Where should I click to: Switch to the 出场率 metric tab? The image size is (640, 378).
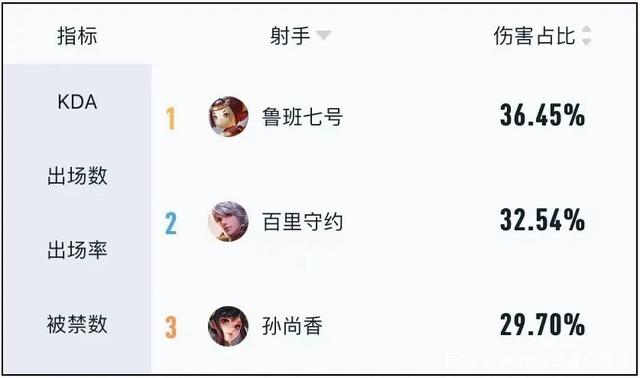tap(77, 250)
